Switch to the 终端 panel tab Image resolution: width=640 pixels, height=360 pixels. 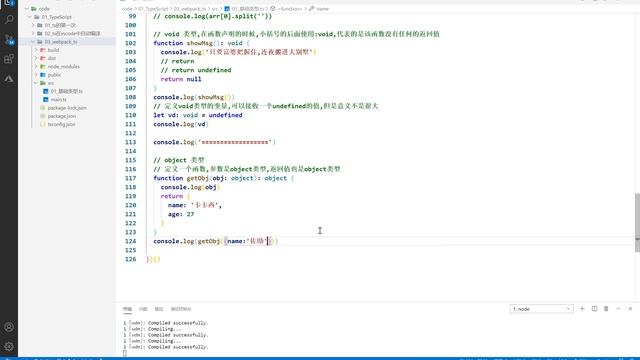pos(127,309)
